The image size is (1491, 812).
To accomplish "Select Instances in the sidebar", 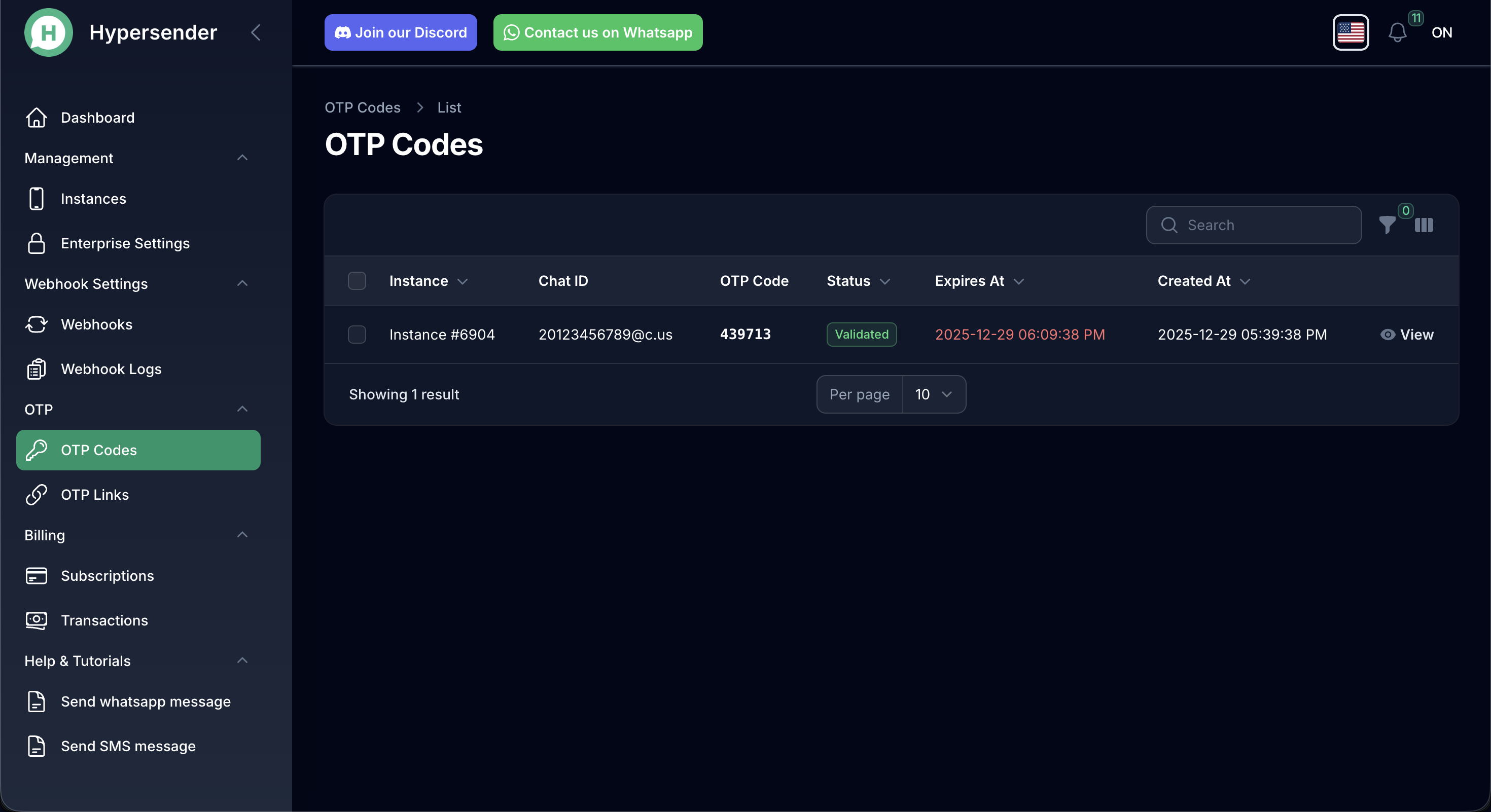I will click(x=94, y=198).
